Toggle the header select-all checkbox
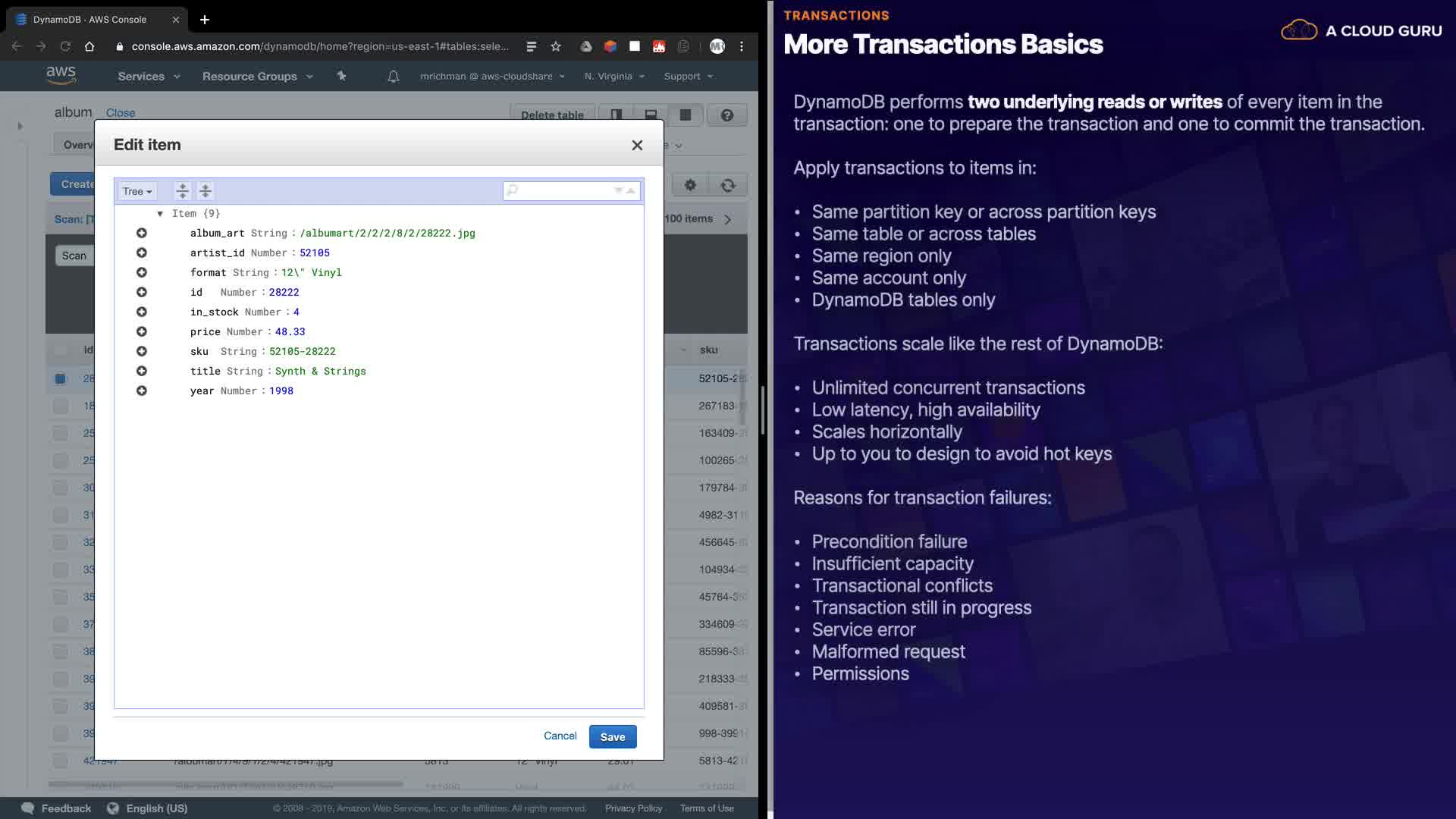Image resolution: width=1456 pixels, height=819 pixels. [61, 350]
